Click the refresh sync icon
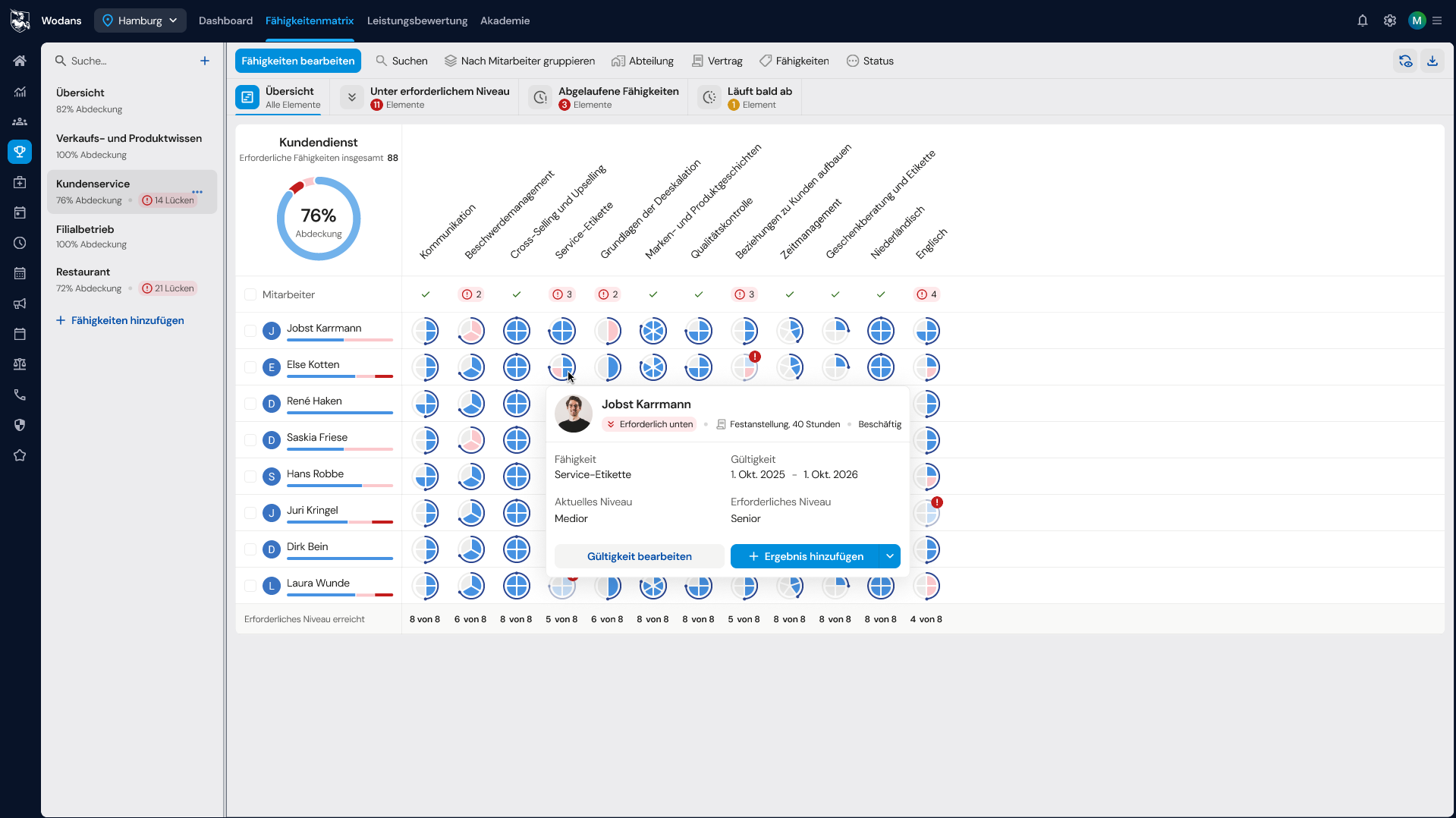Screen dimensions: 1456x818 pos(1405,61)
